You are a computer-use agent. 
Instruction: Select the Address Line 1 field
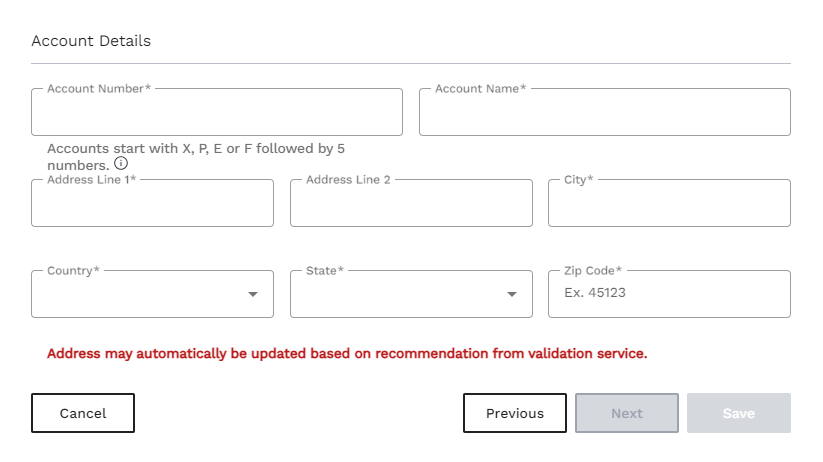point(152,203)
